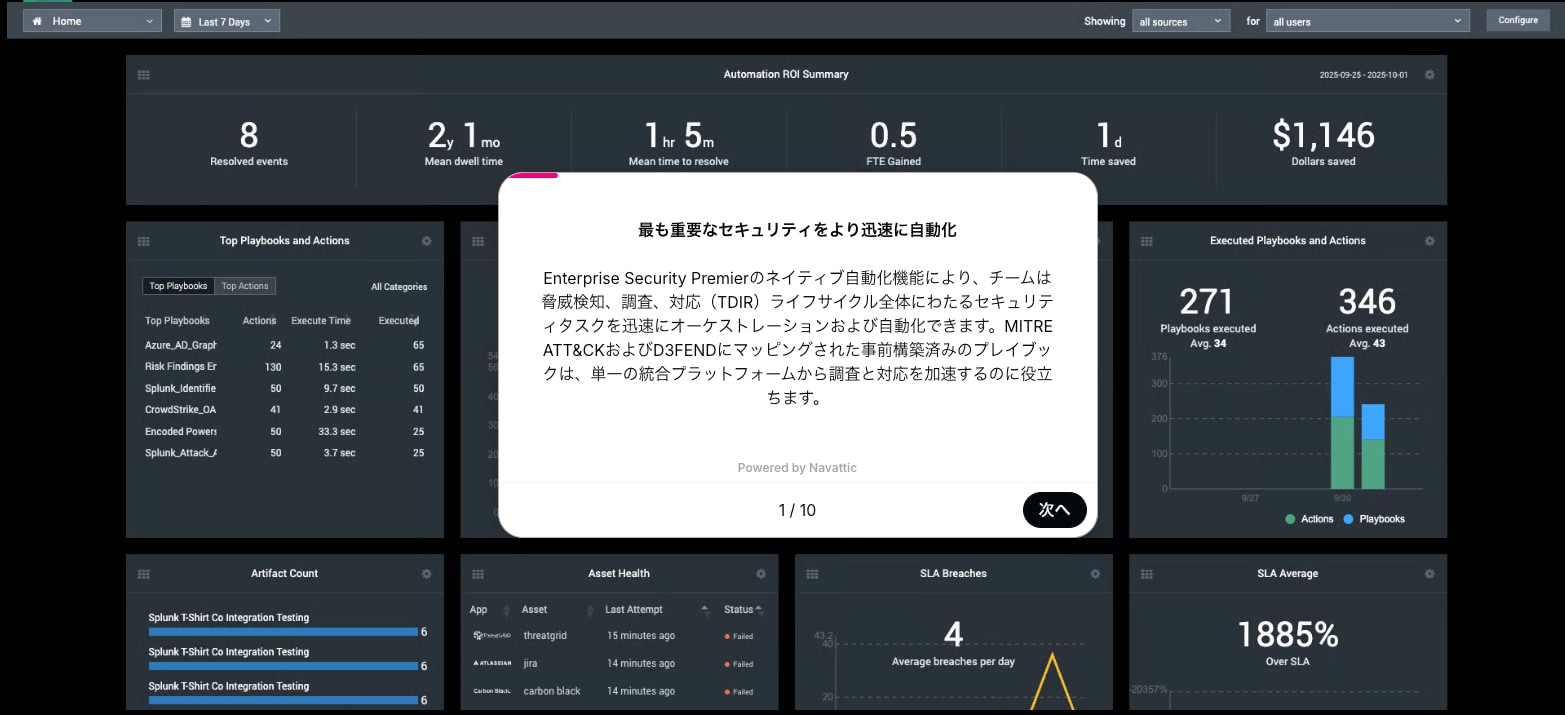Sort Asset Health by App column
The height and width of the screenshot is (715, 1565).
coord(478,610)
